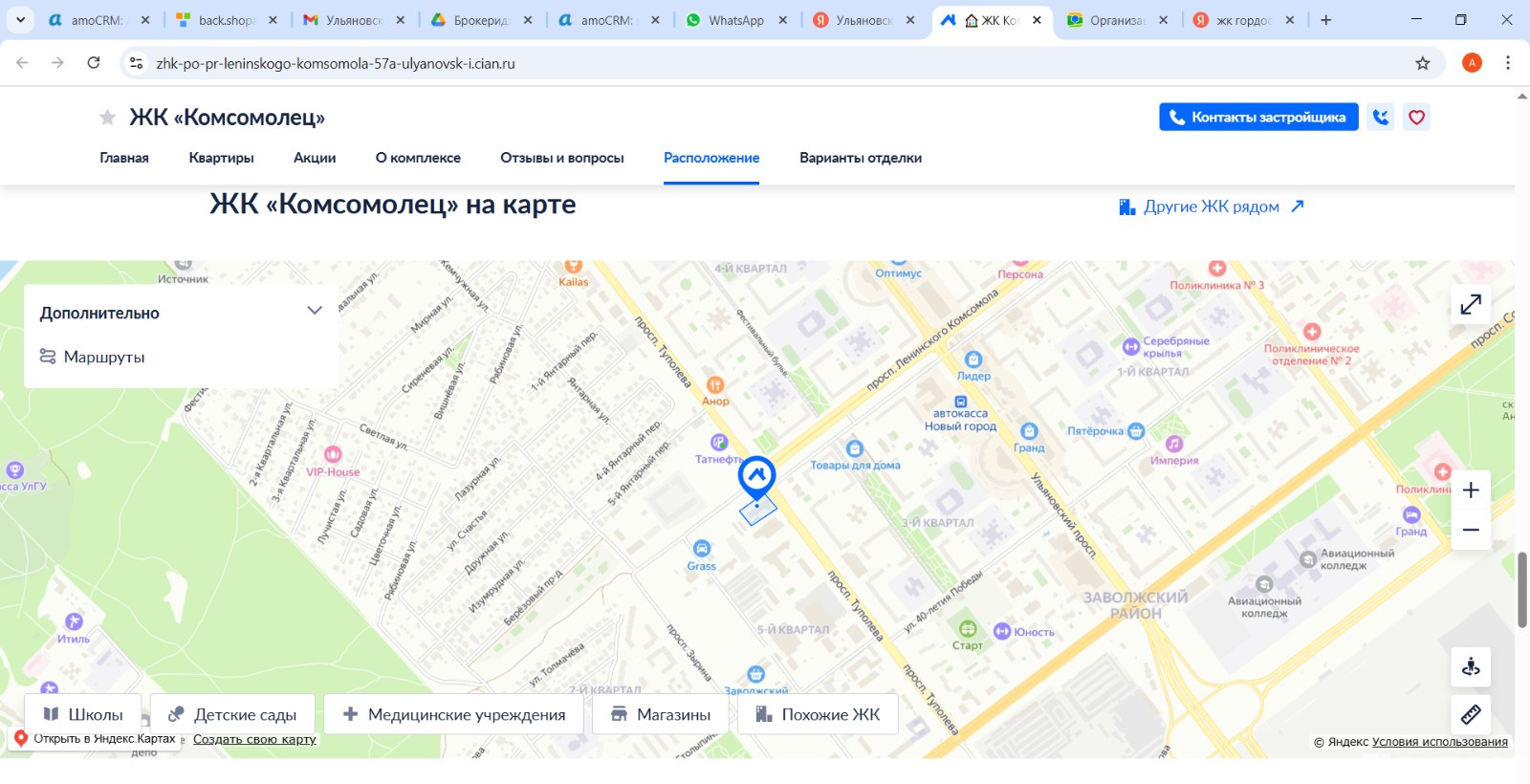This screenshot has width=1530, height=784.
Task: Toggle Детские сады map layer
Action: [x=232, y=714]
